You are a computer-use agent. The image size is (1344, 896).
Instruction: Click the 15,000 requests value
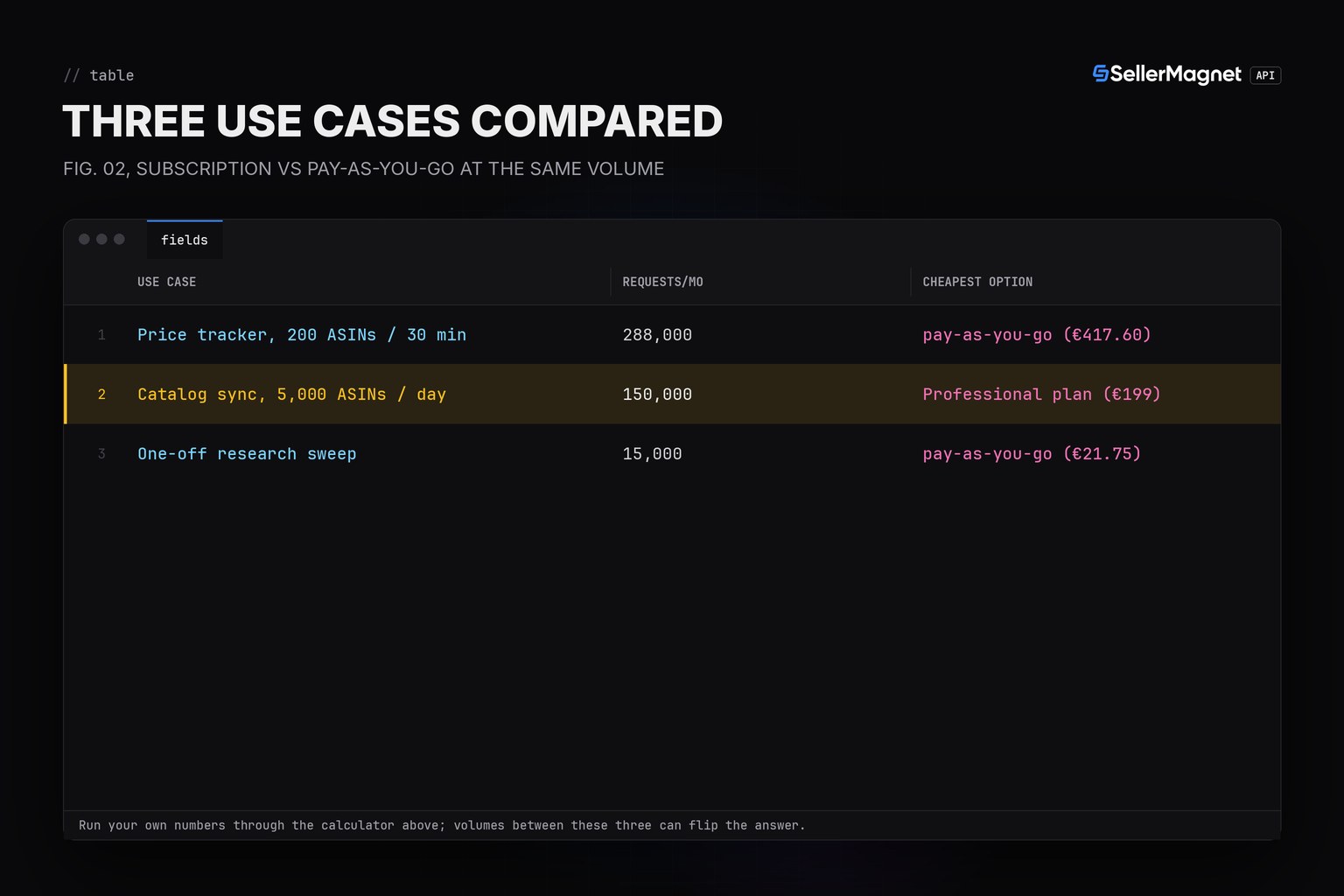[x=652, y=454]
